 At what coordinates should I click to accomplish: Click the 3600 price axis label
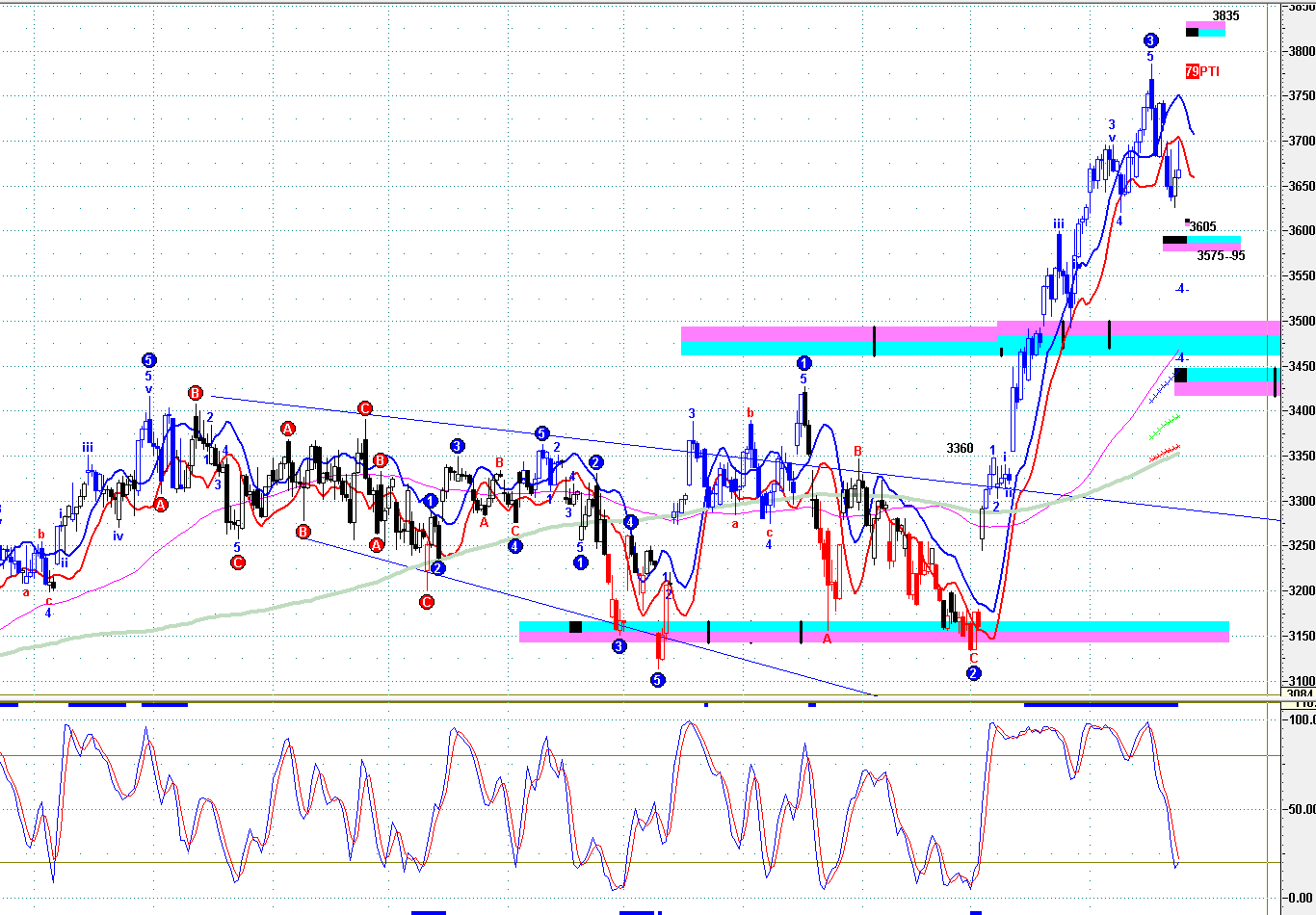(1301, 231)
